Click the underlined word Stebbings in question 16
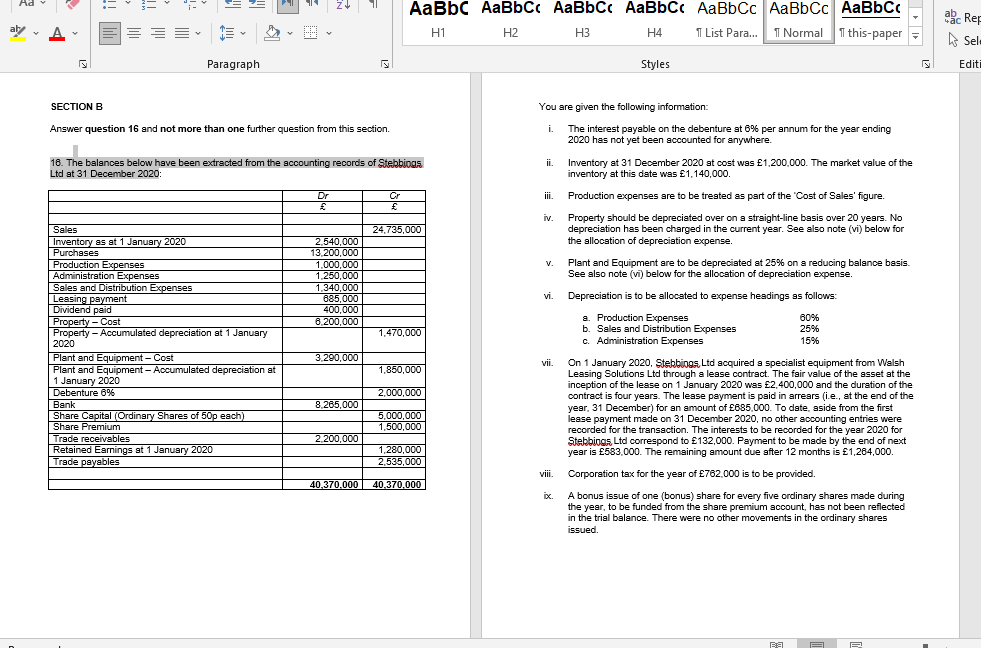981x648 pixels. 400,163
